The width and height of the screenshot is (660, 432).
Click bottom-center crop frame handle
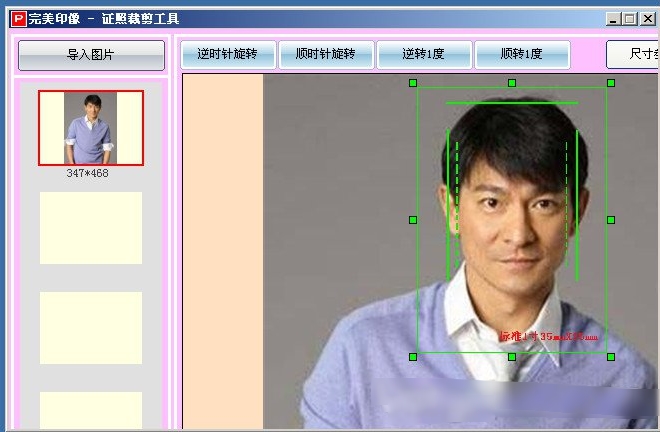point(512,357)
